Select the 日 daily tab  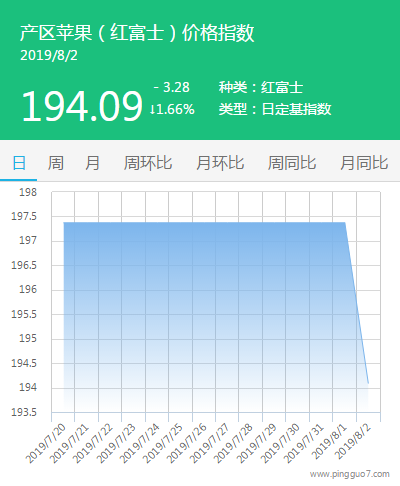(x=19, y=163)
